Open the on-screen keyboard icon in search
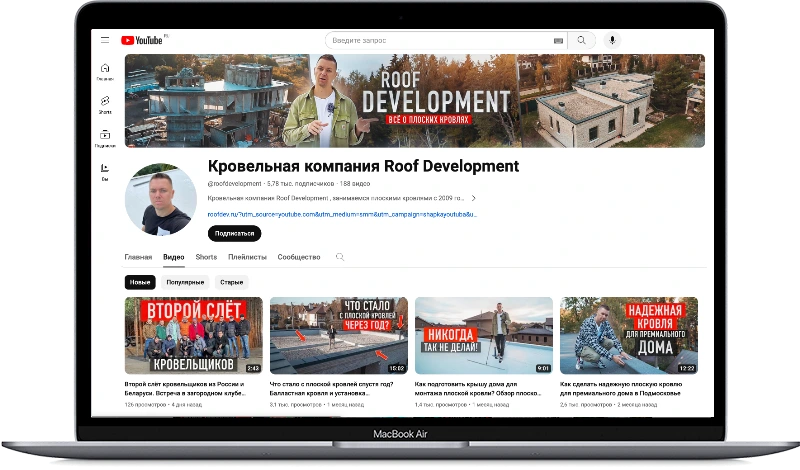800x470 pixels. pyautogui.click(x=558, y=40)
